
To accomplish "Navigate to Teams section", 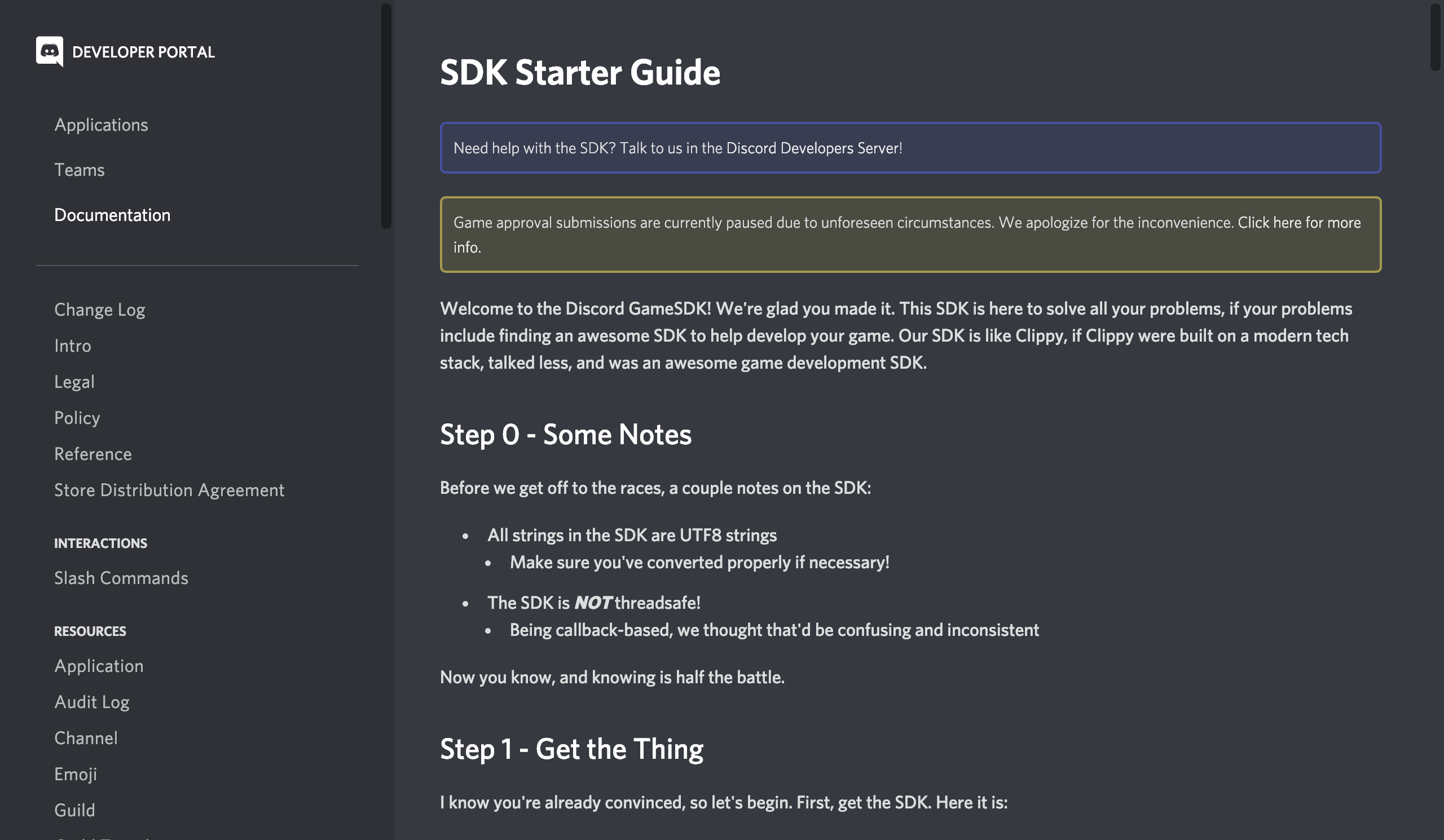I will [x=79, y=169].
